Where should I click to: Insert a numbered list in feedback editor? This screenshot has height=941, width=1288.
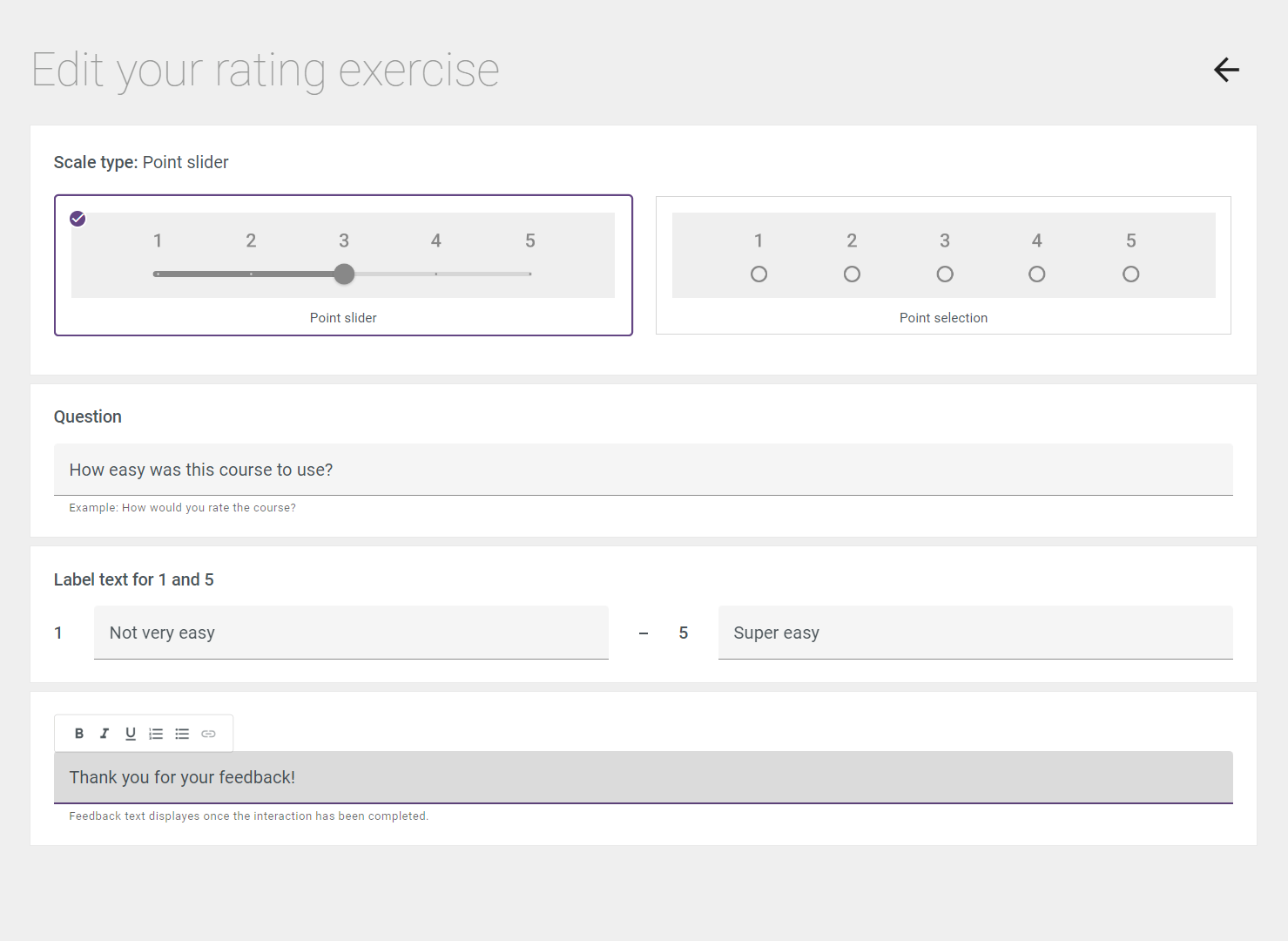[156, 734]
